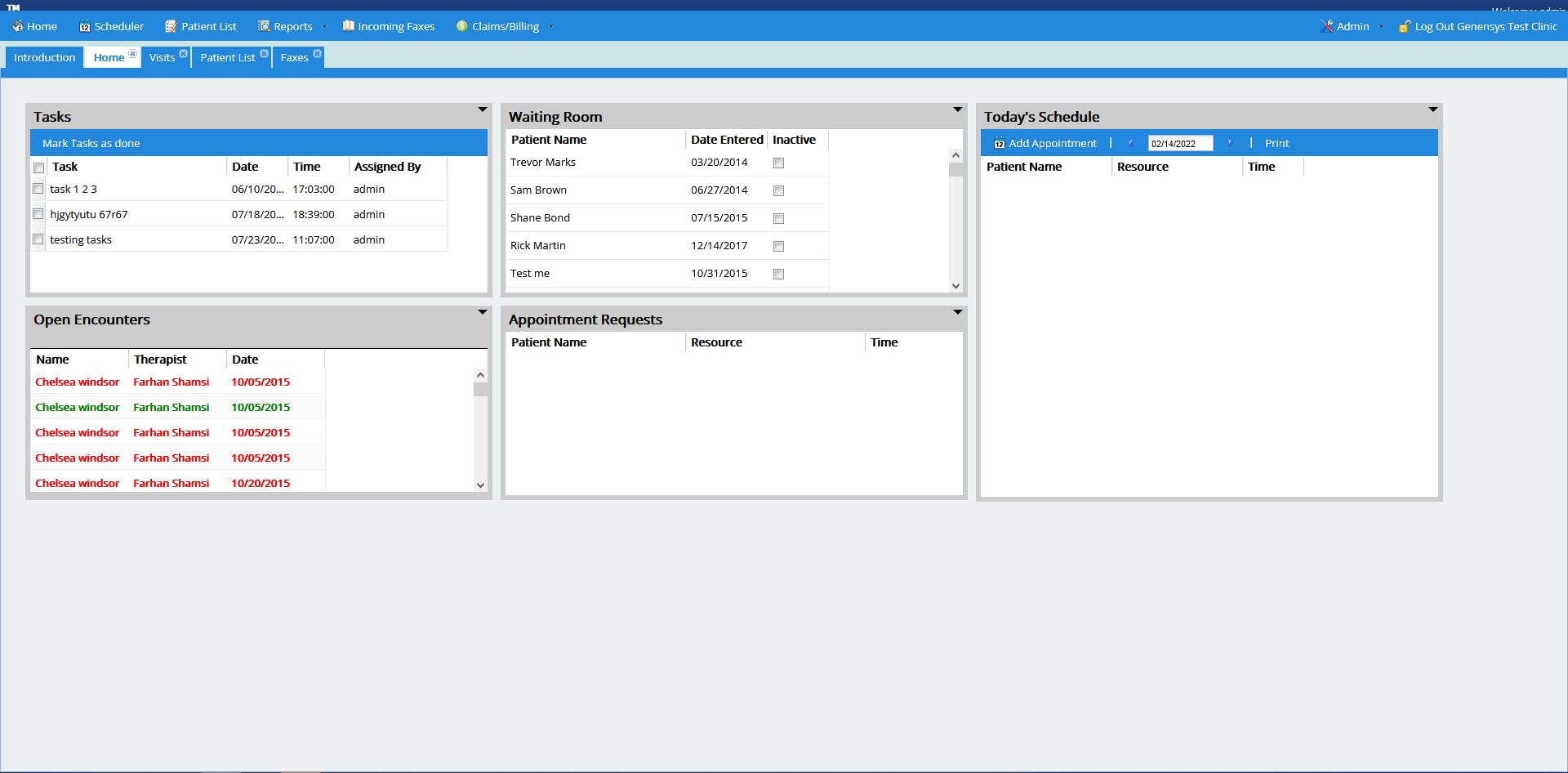Click the Resource column header in Today's Schedule
Image resolution: width=1568 pixels, height=773 pixels.
pyautogui.click(x=1176, y=167)
